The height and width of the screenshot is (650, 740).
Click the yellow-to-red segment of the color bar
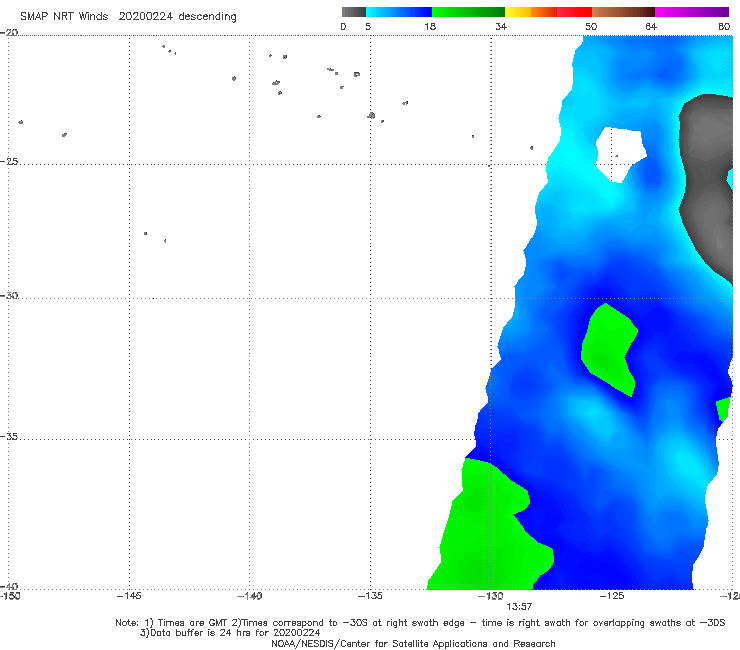tap(548, 12)
